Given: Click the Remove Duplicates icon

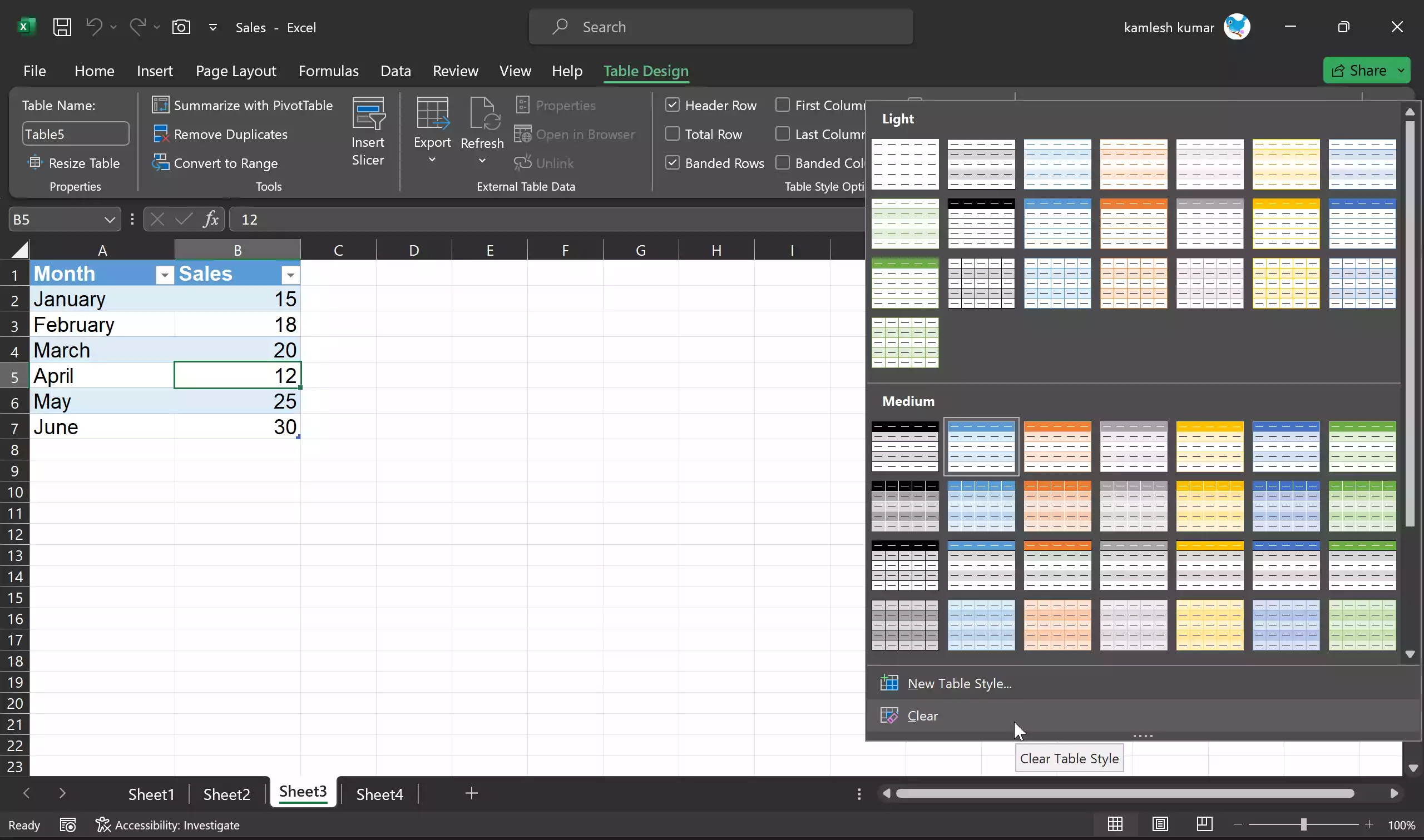Looking at the screenshot, I should pos(159,133).
